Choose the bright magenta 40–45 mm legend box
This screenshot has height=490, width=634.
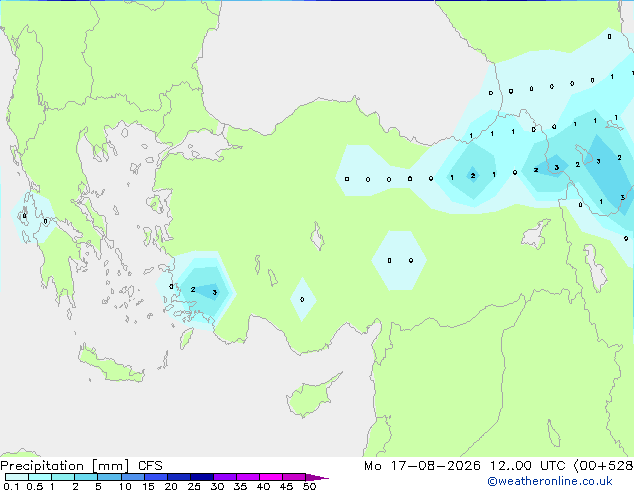271,477
